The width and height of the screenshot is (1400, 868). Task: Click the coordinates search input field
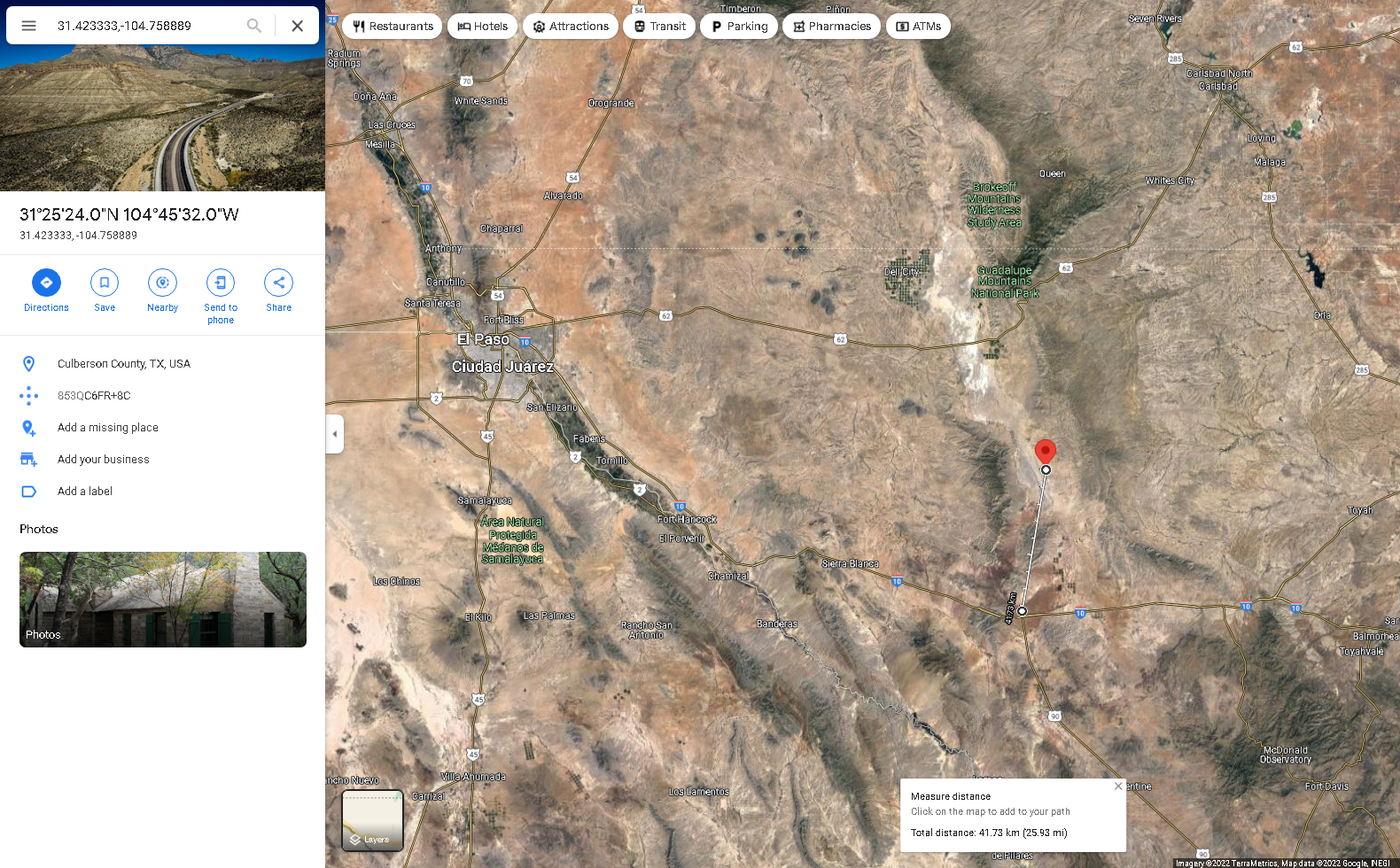point(146,26)
